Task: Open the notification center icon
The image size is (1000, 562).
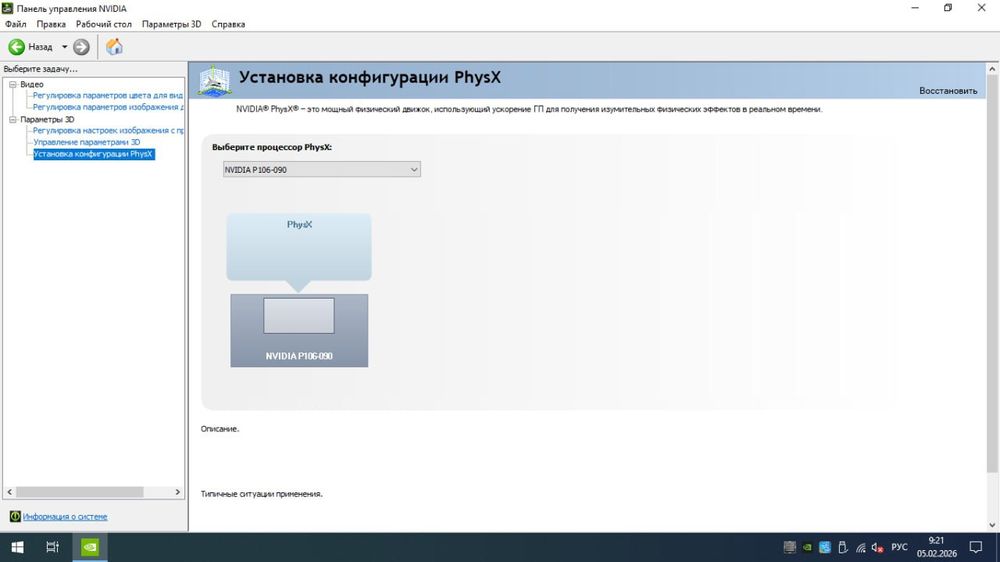Action: (x=976, y=547)
